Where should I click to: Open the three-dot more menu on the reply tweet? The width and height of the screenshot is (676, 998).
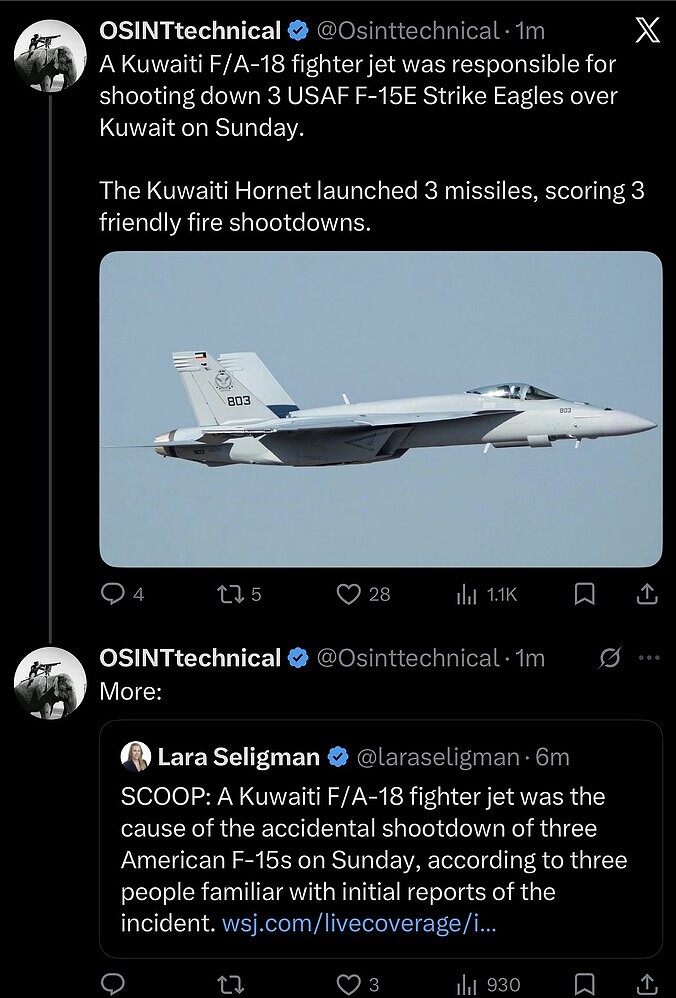(649, 657)
